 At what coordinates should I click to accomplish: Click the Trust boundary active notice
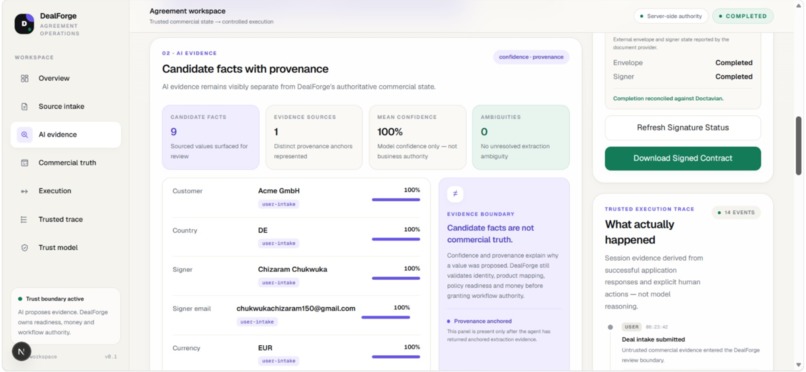[x=65, y=316]
